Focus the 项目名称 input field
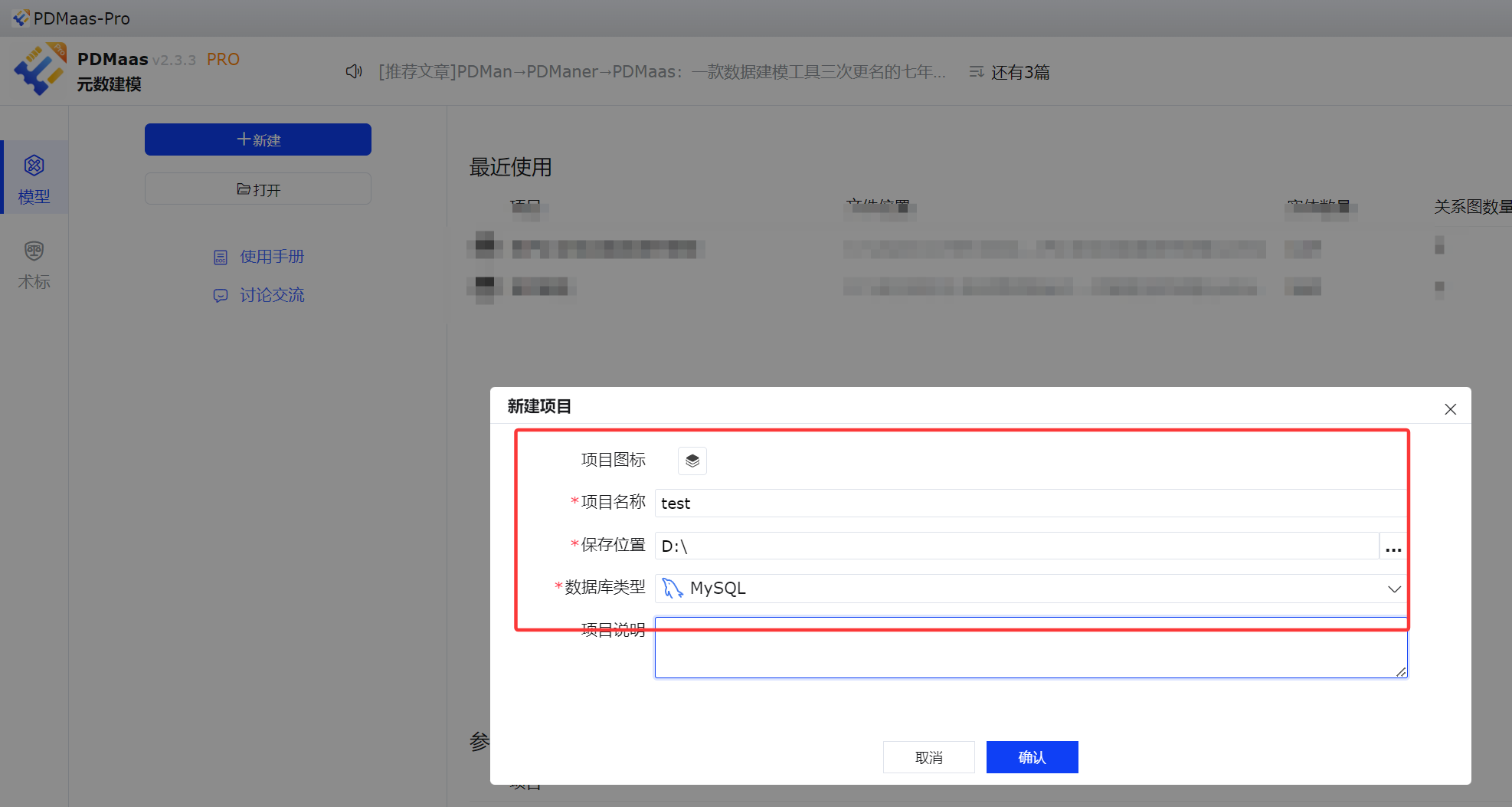Image resolution: width=1512 pixels, height=807 pixels. 1031,504
